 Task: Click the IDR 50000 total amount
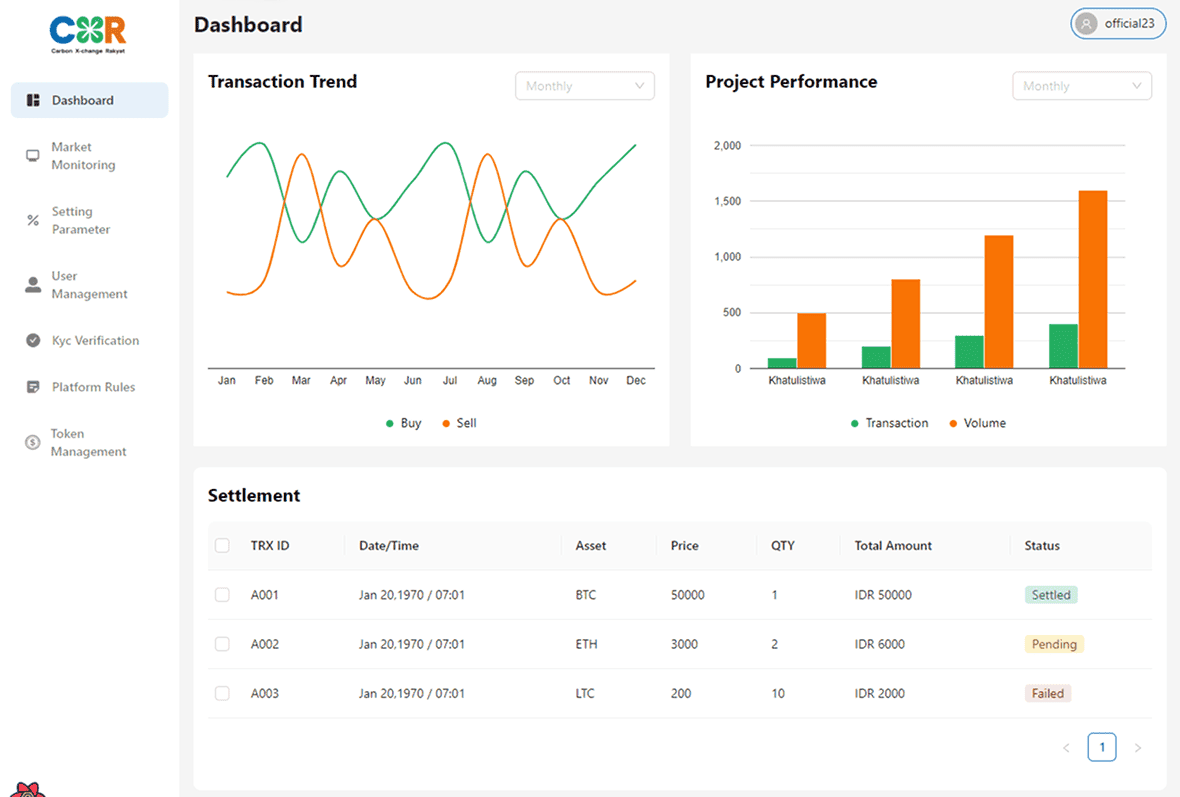pos(883,595)
